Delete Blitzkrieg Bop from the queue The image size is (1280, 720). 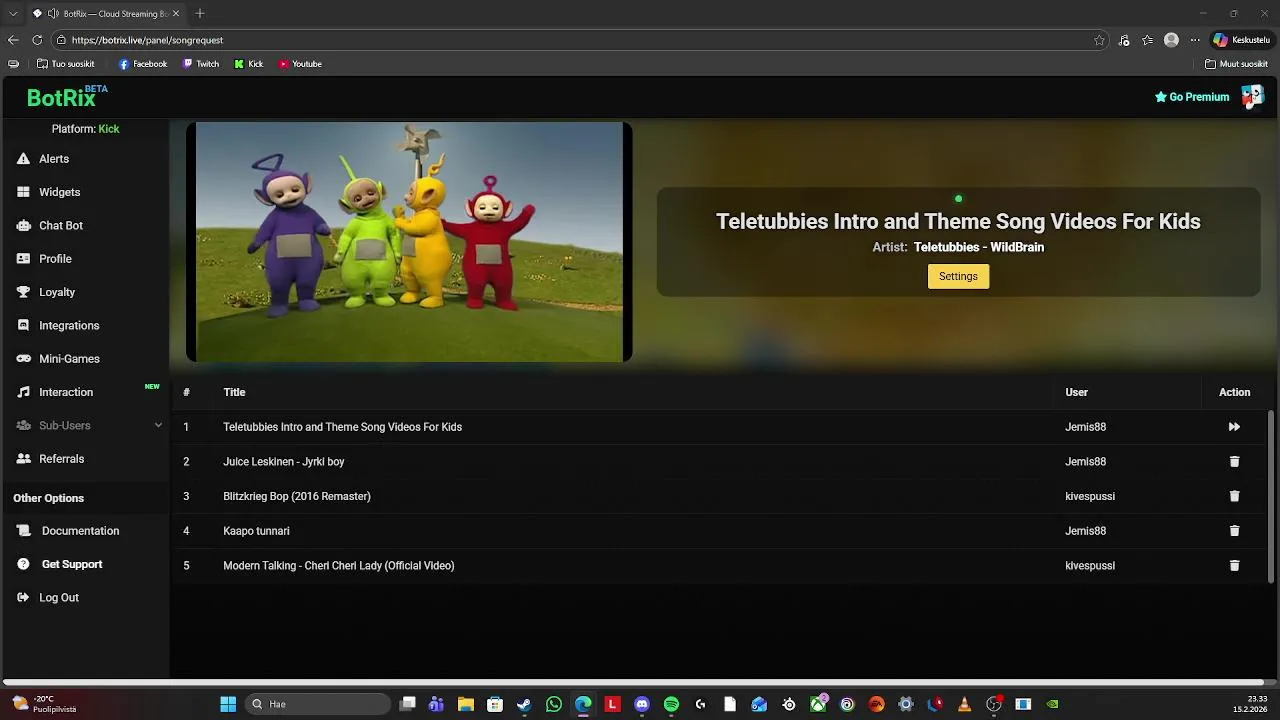[x=1234, y=496]
